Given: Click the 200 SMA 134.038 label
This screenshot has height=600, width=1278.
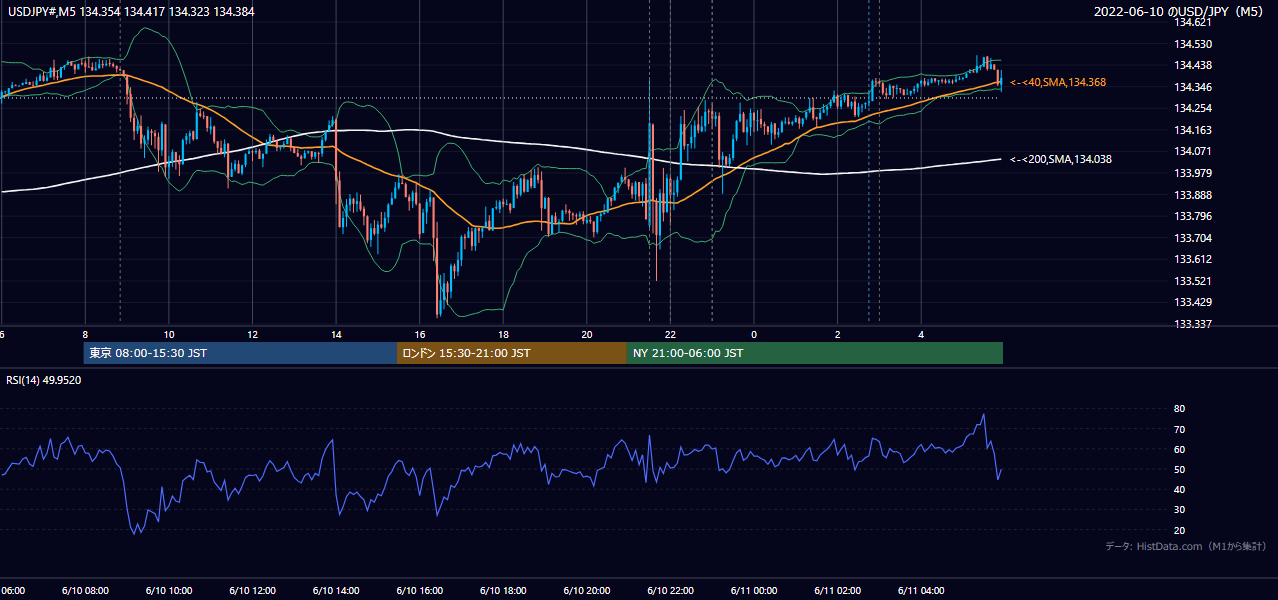Looking at the screenshot, I should (x=1061, y=159).
